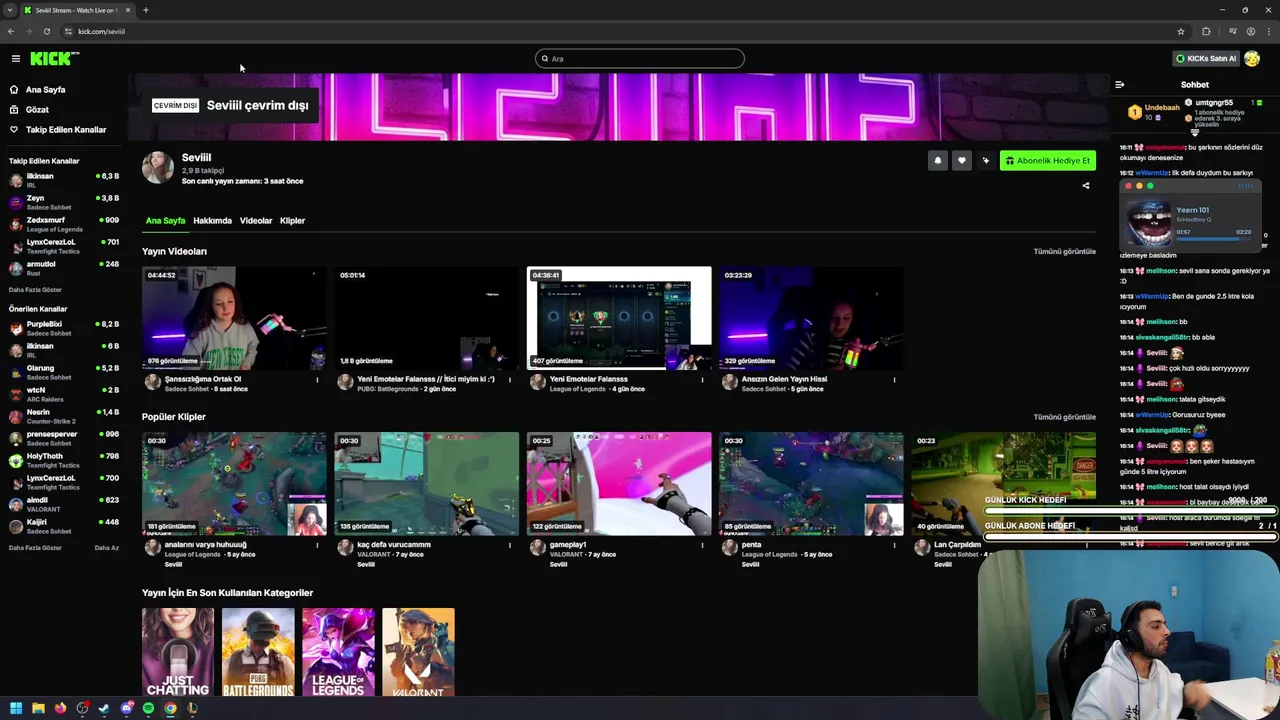Open HolyThoth recommended channel

coord(63,461)
